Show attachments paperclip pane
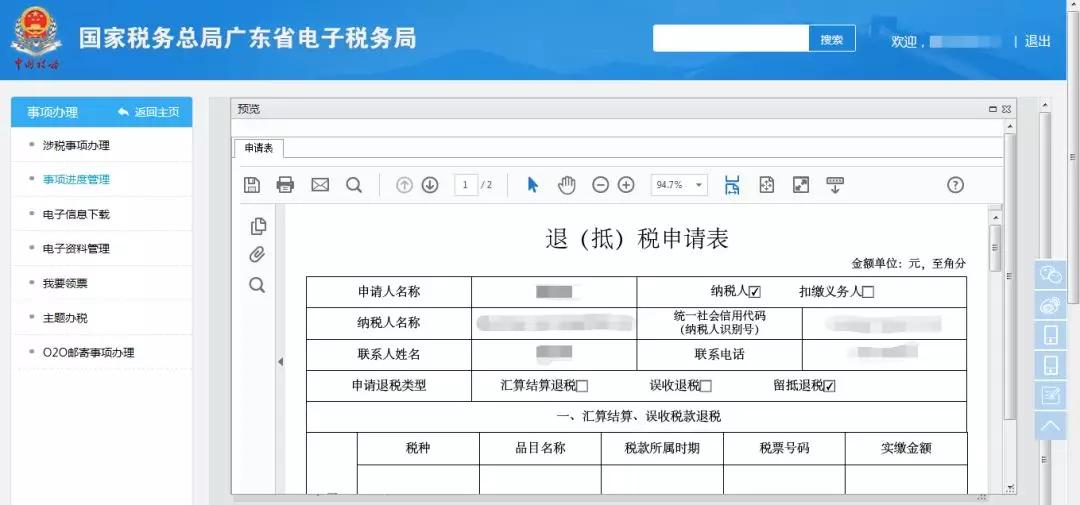This screenshot has height=505, width=1080. pyautogui.click(x=257, y=255)
